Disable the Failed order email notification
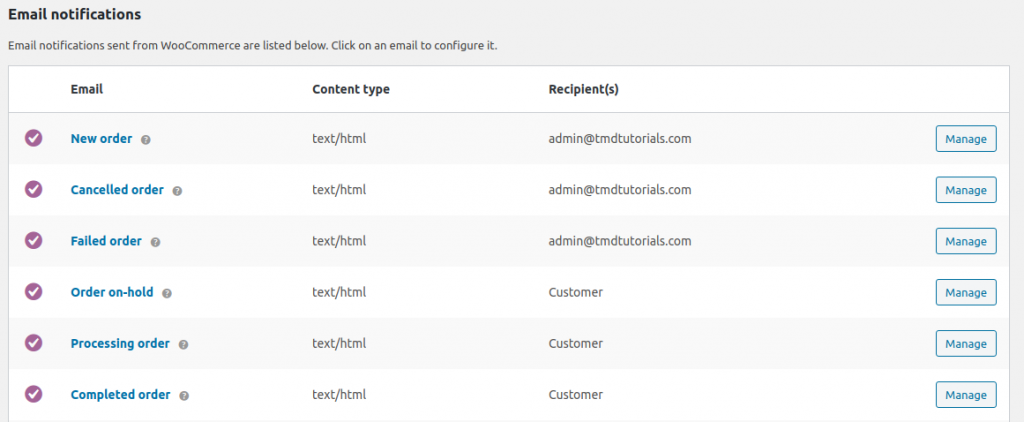 33,240
